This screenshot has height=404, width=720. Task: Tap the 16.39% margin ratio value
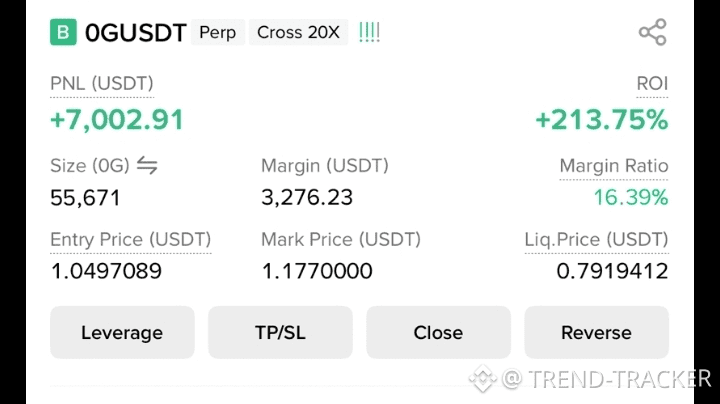click(630, 197)
